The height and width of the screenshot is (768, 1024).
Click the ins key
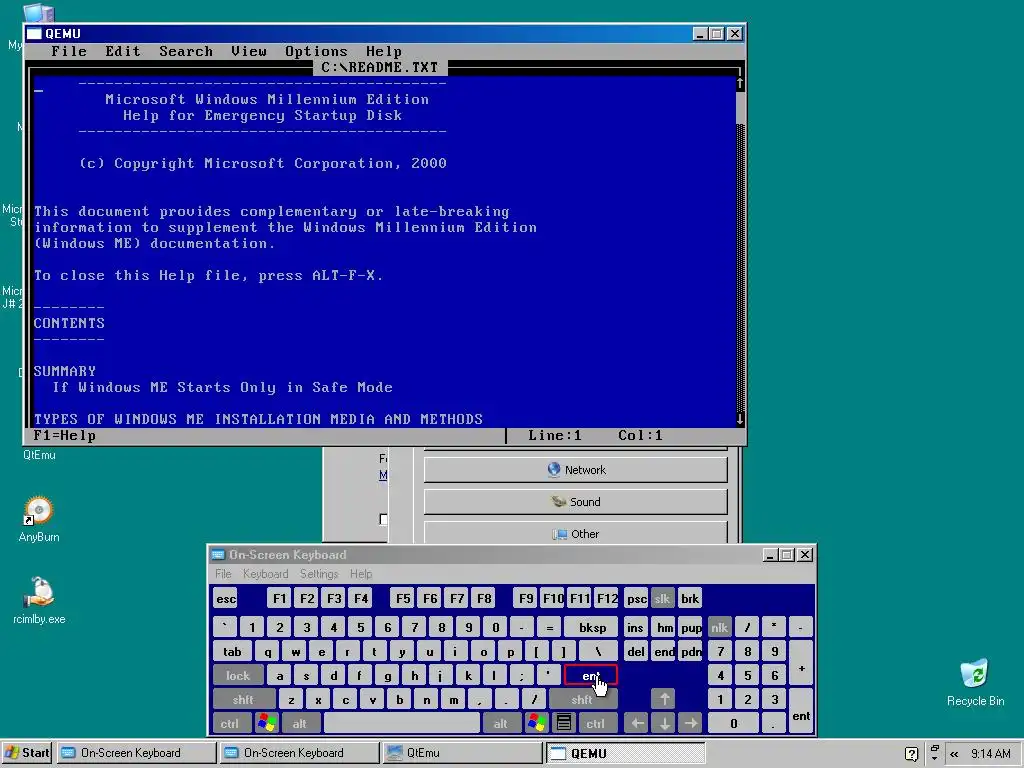coord(635,628)
